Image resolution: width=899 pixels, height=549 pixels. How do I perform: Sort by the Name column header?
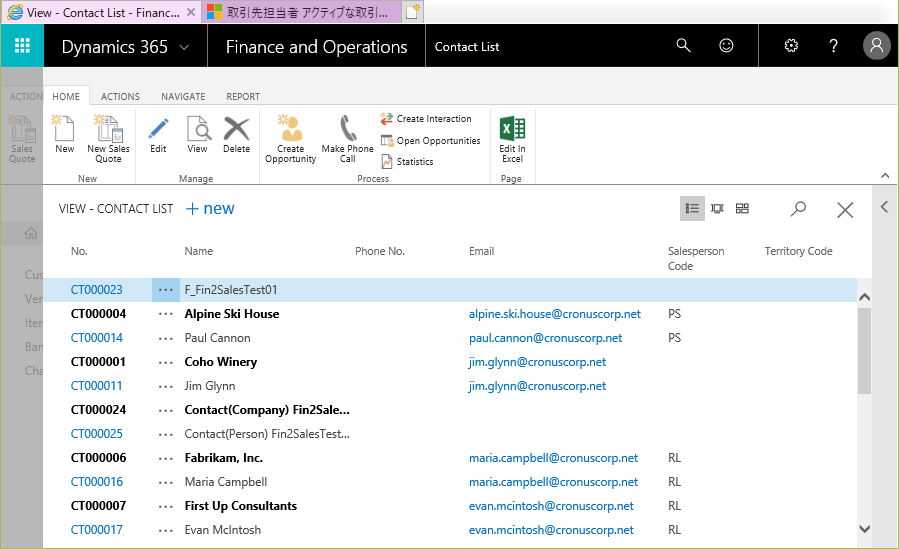point(198,251)
